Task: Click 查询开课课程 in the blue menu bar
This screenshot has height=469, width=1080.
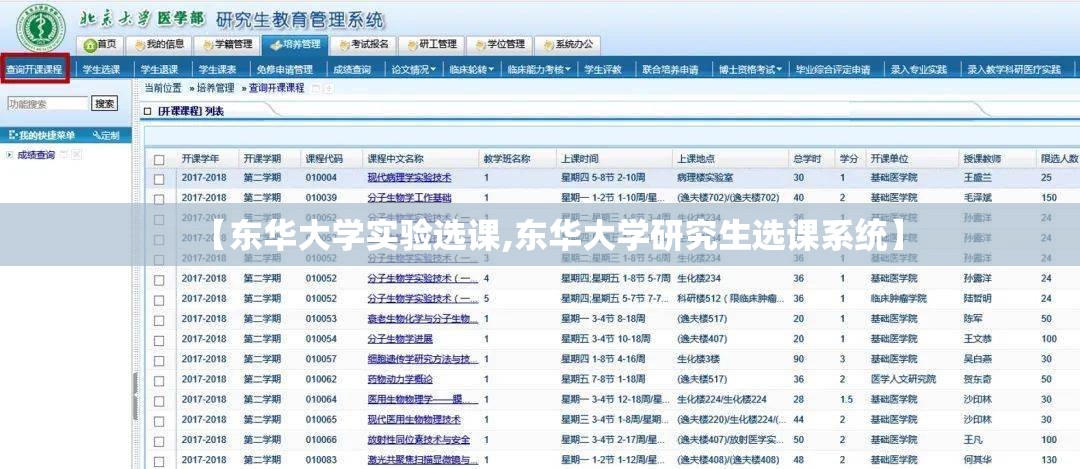Action: click(x=34, y=70)
